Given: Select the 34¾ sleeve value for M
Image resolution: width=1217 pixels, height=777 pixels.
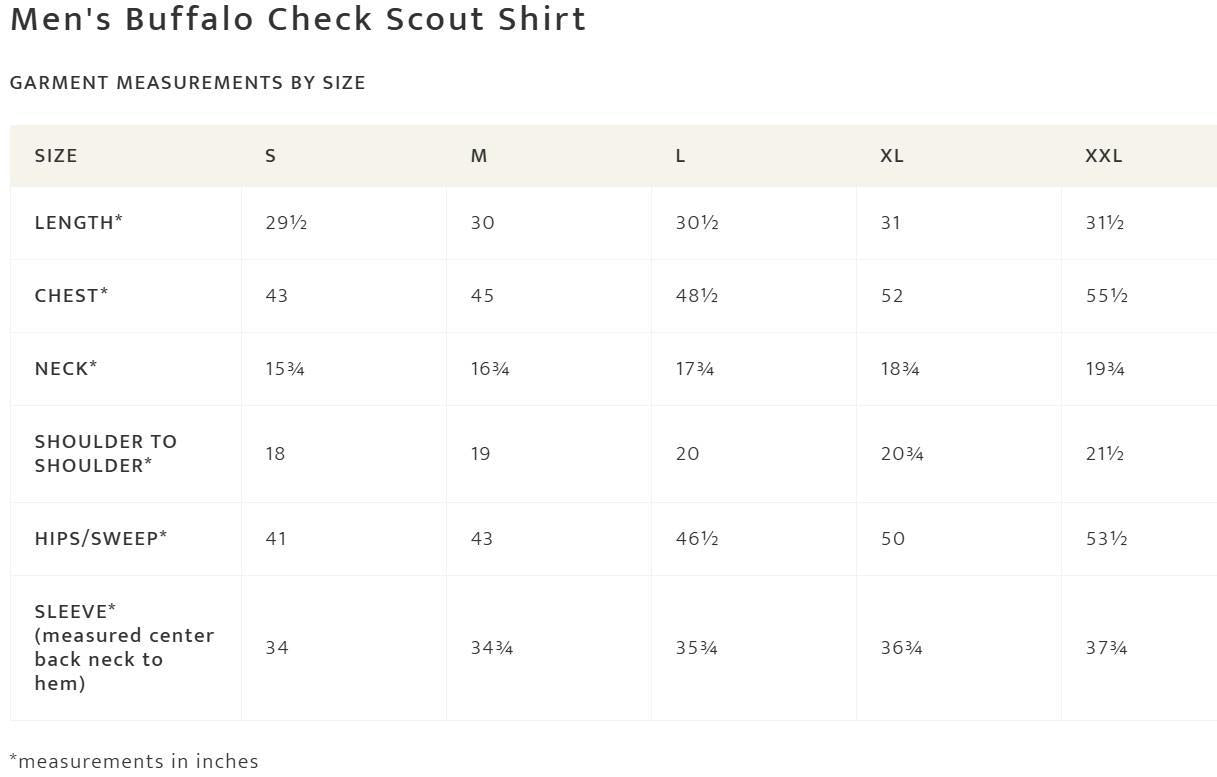Looking at the screenshot, I should [492, 648].
